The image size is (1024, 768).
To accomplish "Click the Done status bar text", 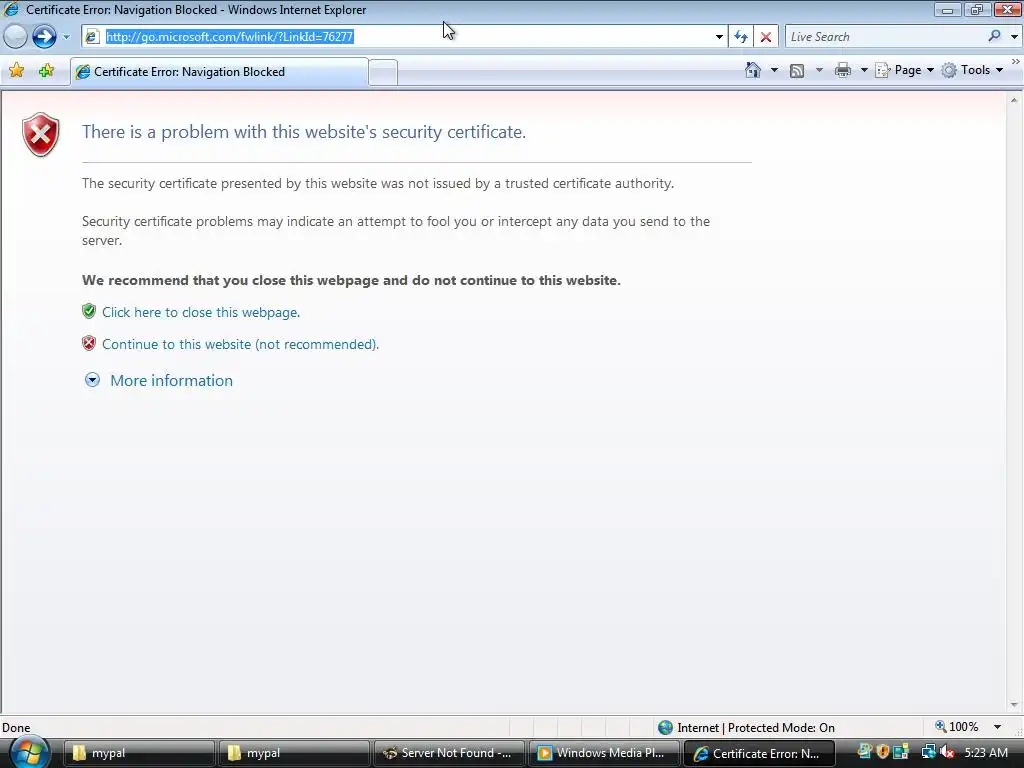I will tap(16, 728).
